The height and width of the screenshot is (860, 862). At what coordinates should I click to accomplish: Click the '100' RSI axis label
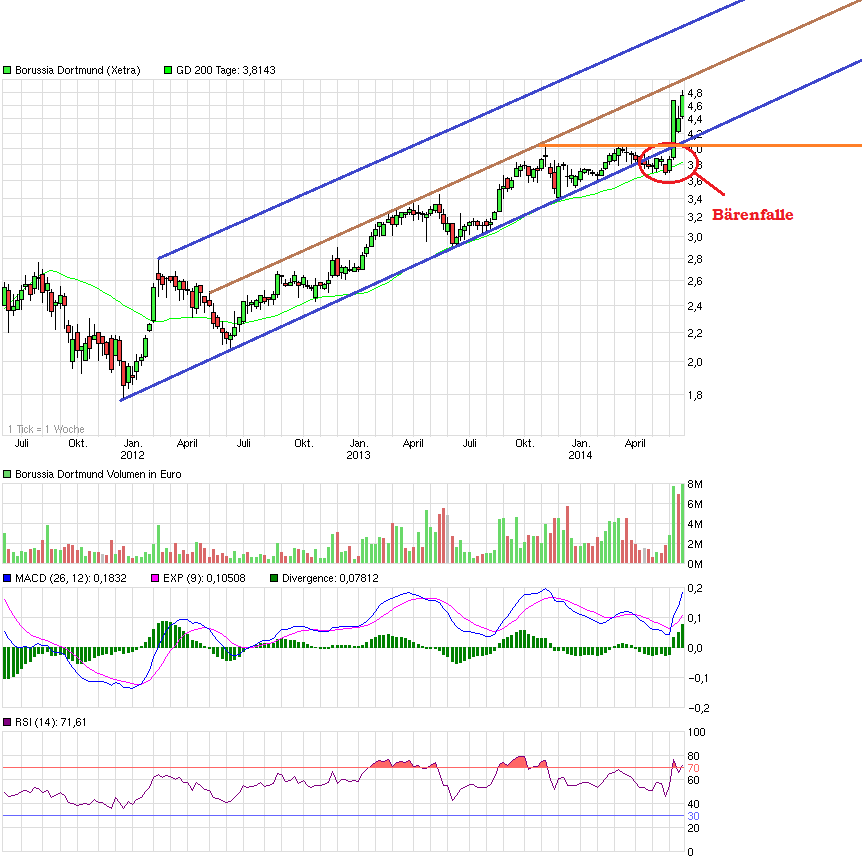697,732
